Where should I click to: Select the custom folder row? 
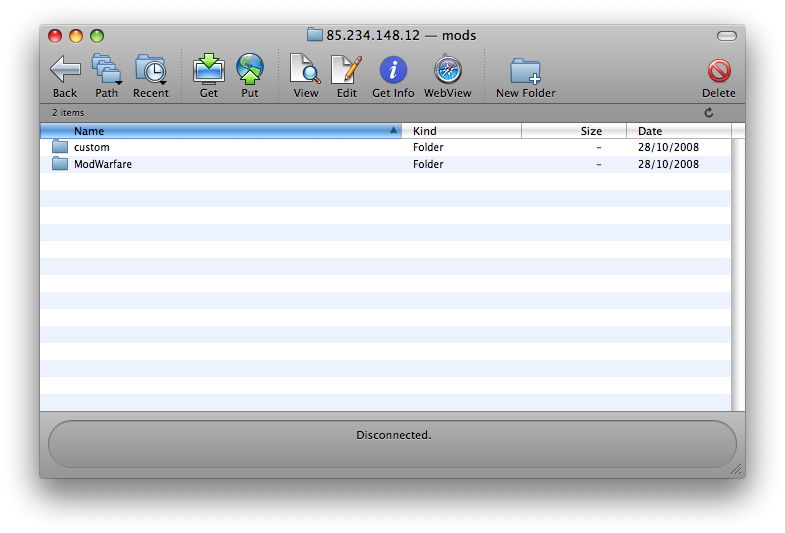(385, 147)
